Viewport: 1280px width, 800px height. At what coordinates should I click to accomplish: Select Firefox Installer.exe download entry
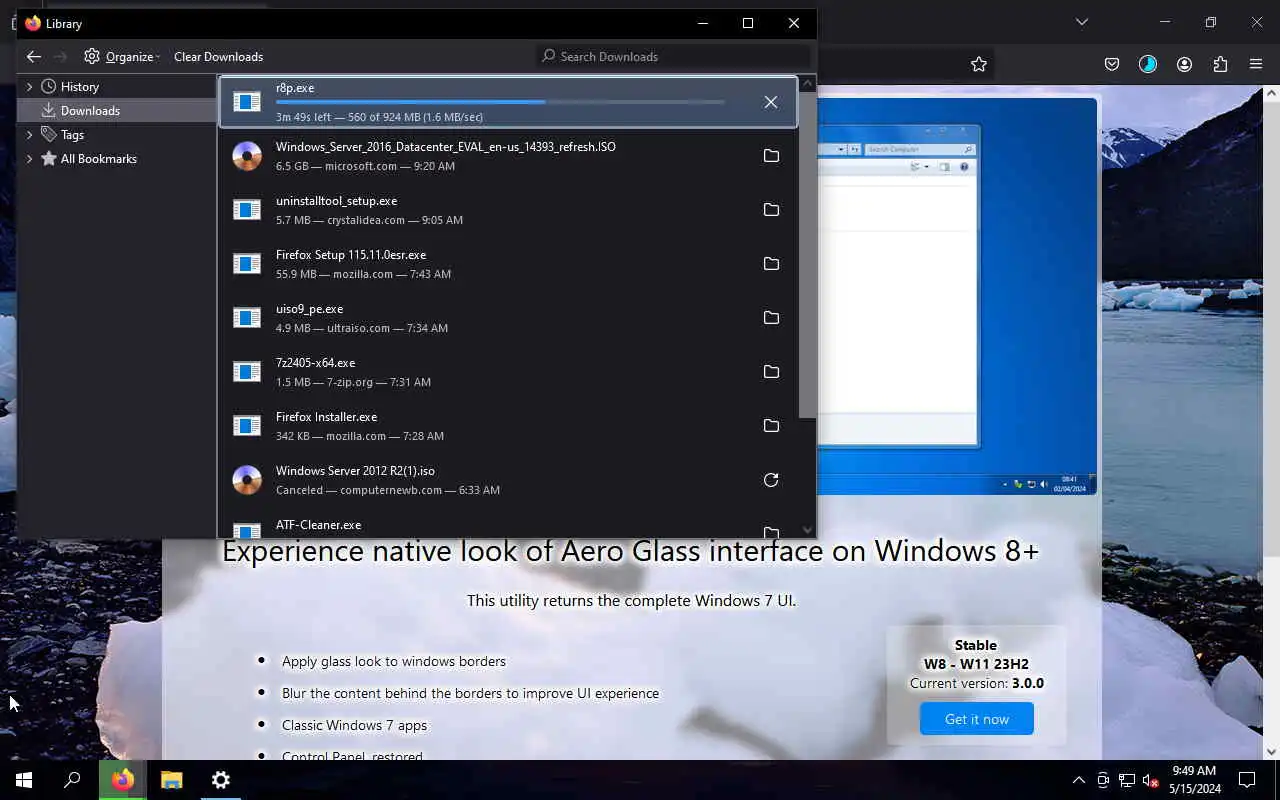[508, 426]
